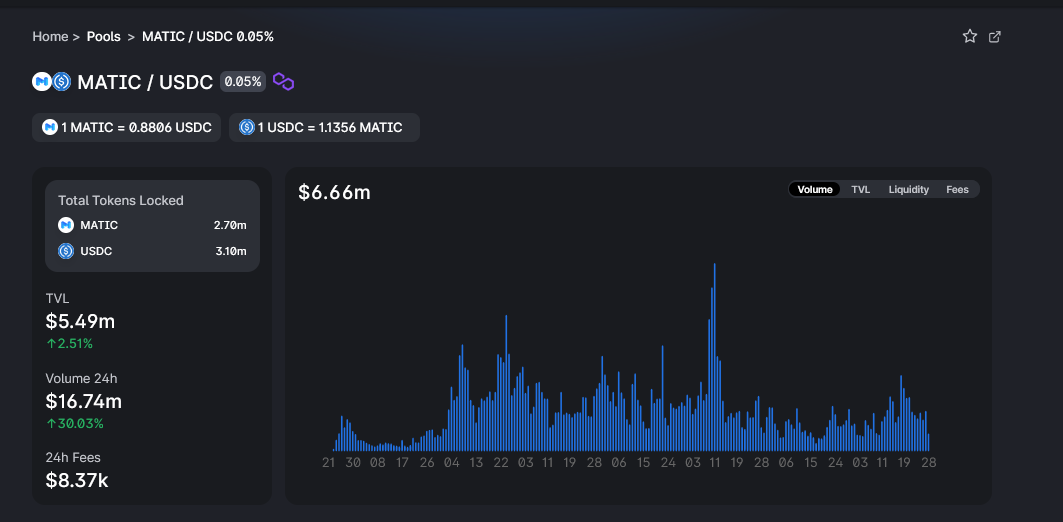The height and width of the screenshot is (522, 1063).
Task: Switch chart to Liquidity view
Action: (908, 190)
